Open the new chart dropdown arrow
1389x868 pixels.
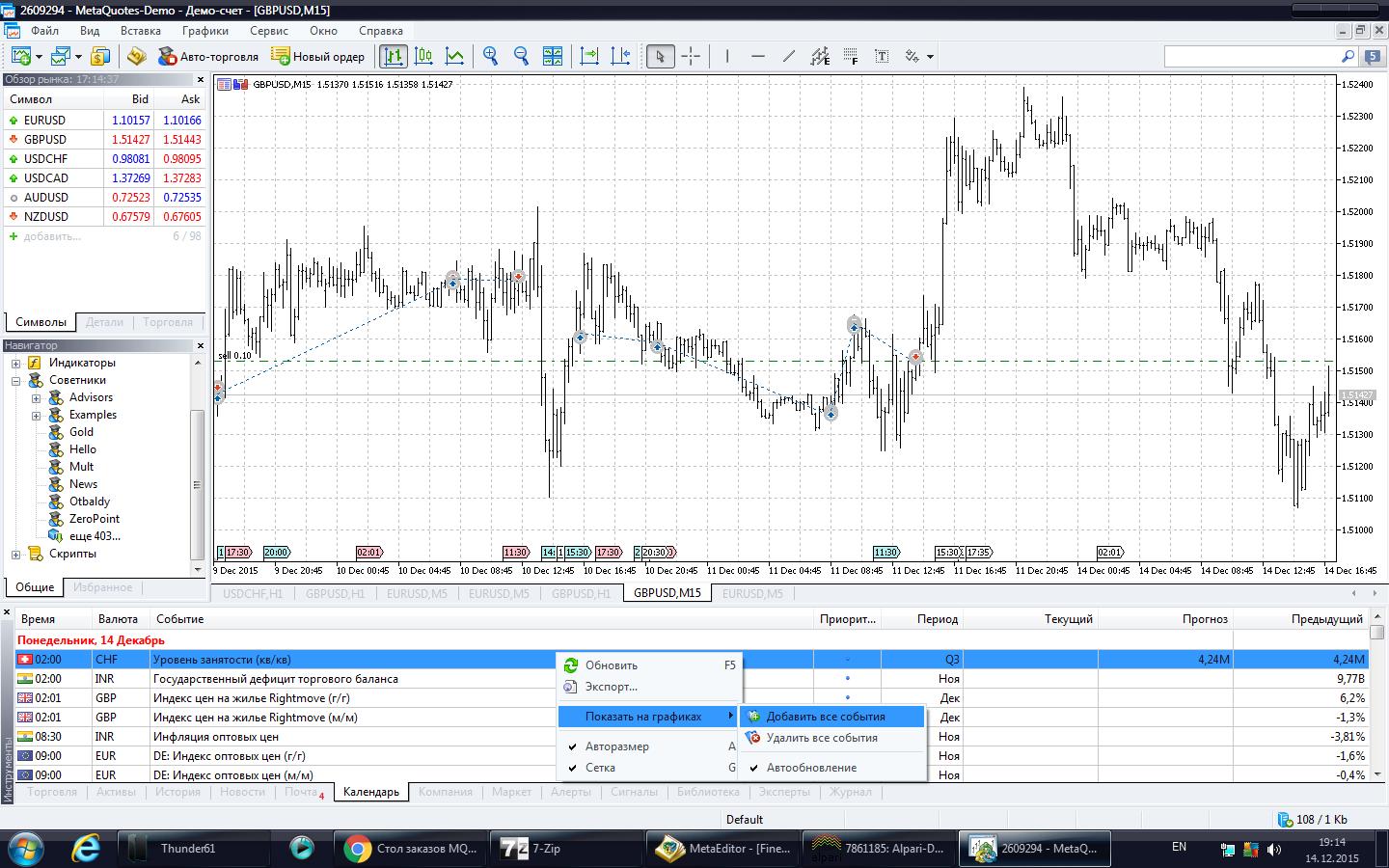pos(39,57)
